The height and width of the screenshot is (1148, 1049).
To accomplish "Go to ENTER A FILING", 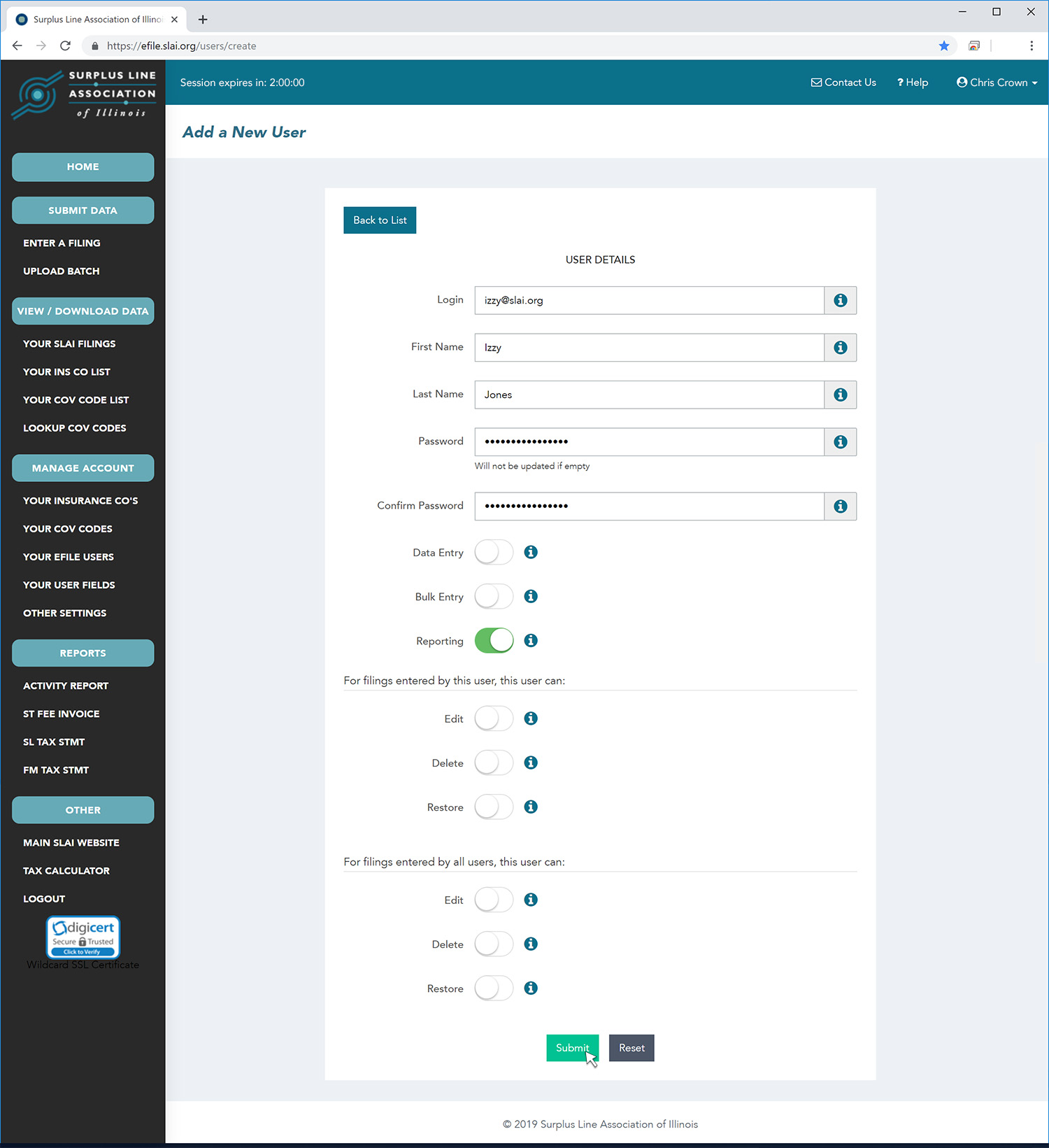I will click(62, 243).
